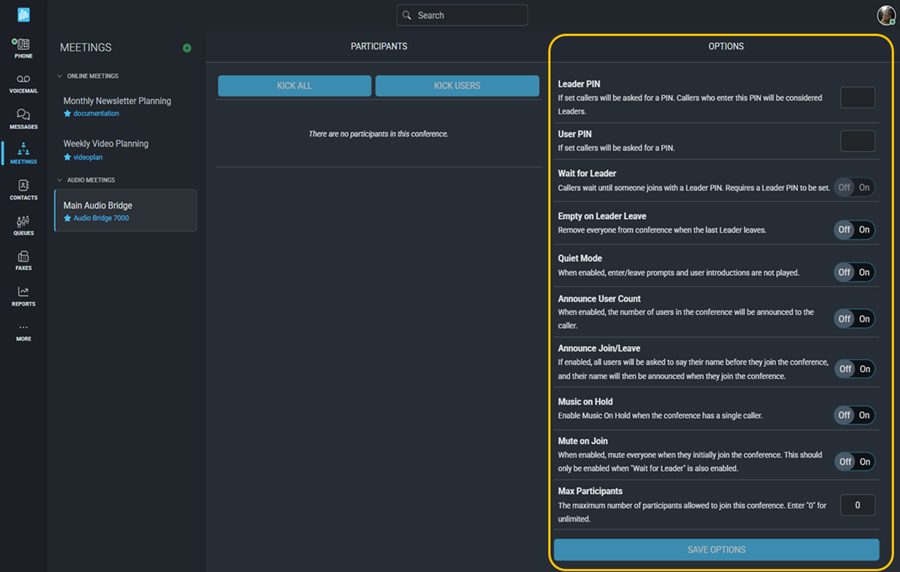
Task: Select the Monthly Newsletter Planning meeting
Action: click(117, 101)
